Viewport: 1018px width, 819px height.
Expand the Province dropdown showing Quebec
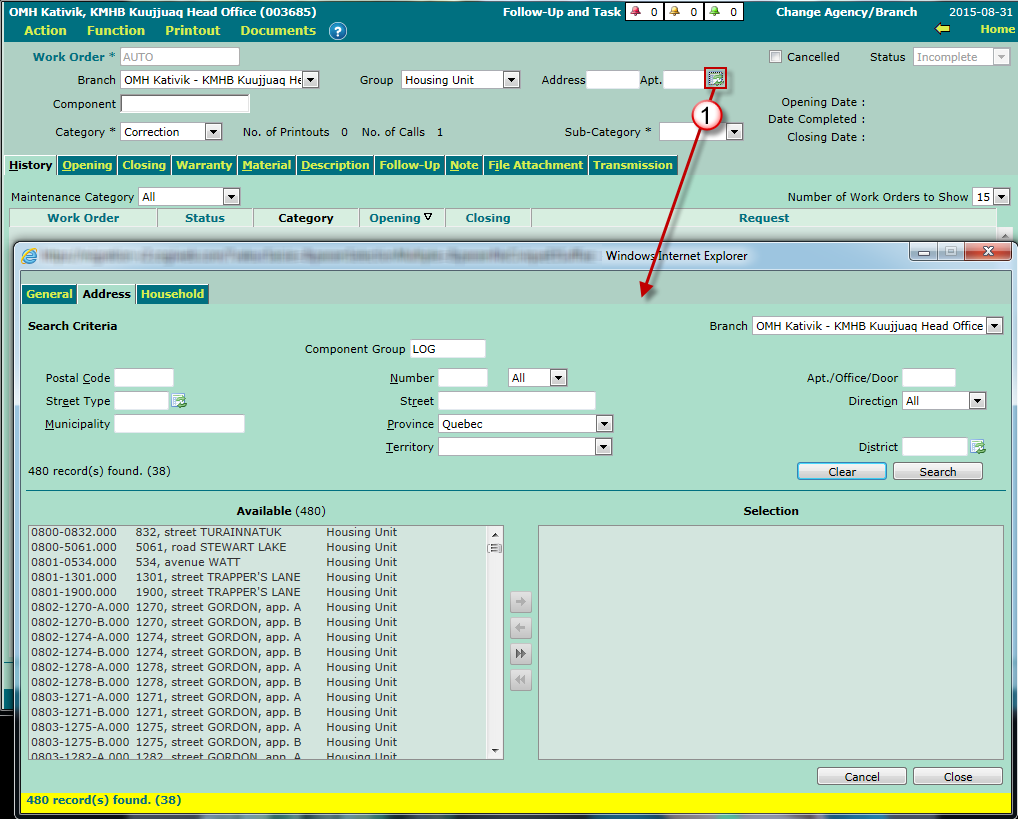click(603, 424)
